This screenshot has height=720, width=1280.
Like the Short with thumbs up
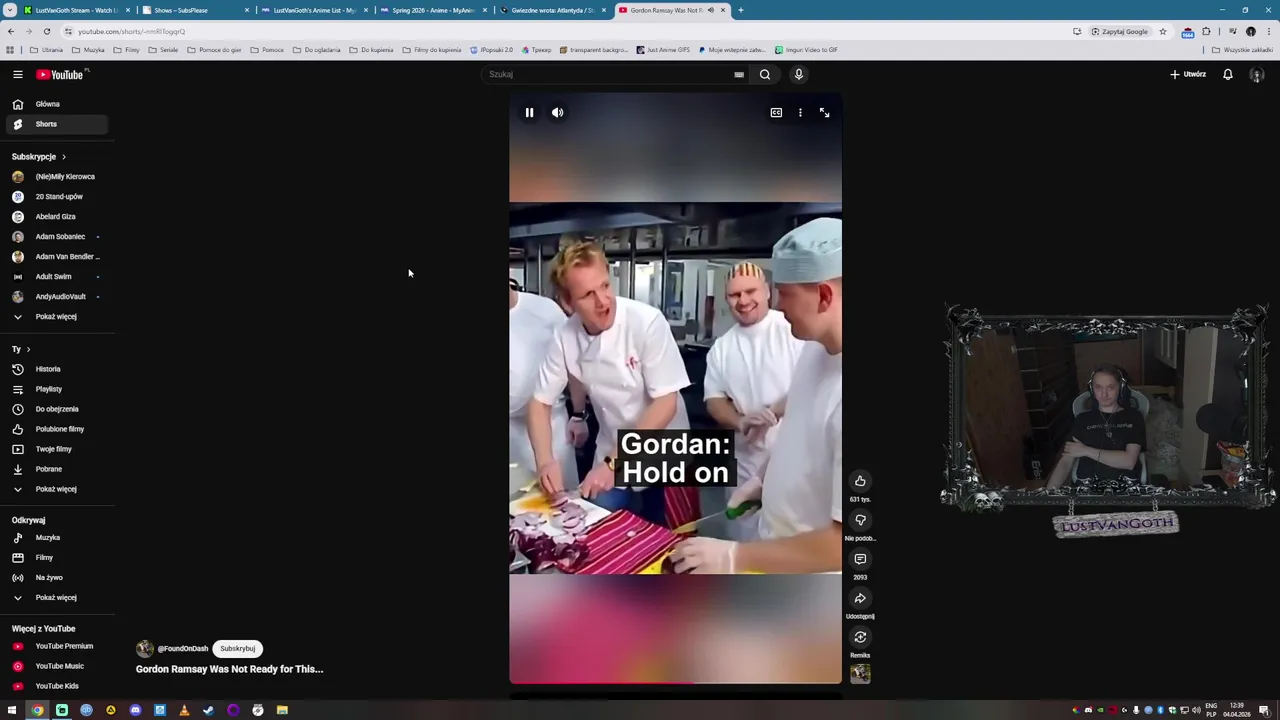860,481
